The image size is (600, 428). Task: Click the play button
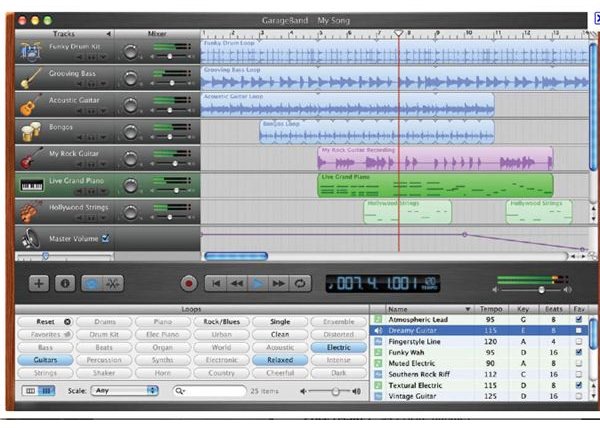tap(258, 283)
